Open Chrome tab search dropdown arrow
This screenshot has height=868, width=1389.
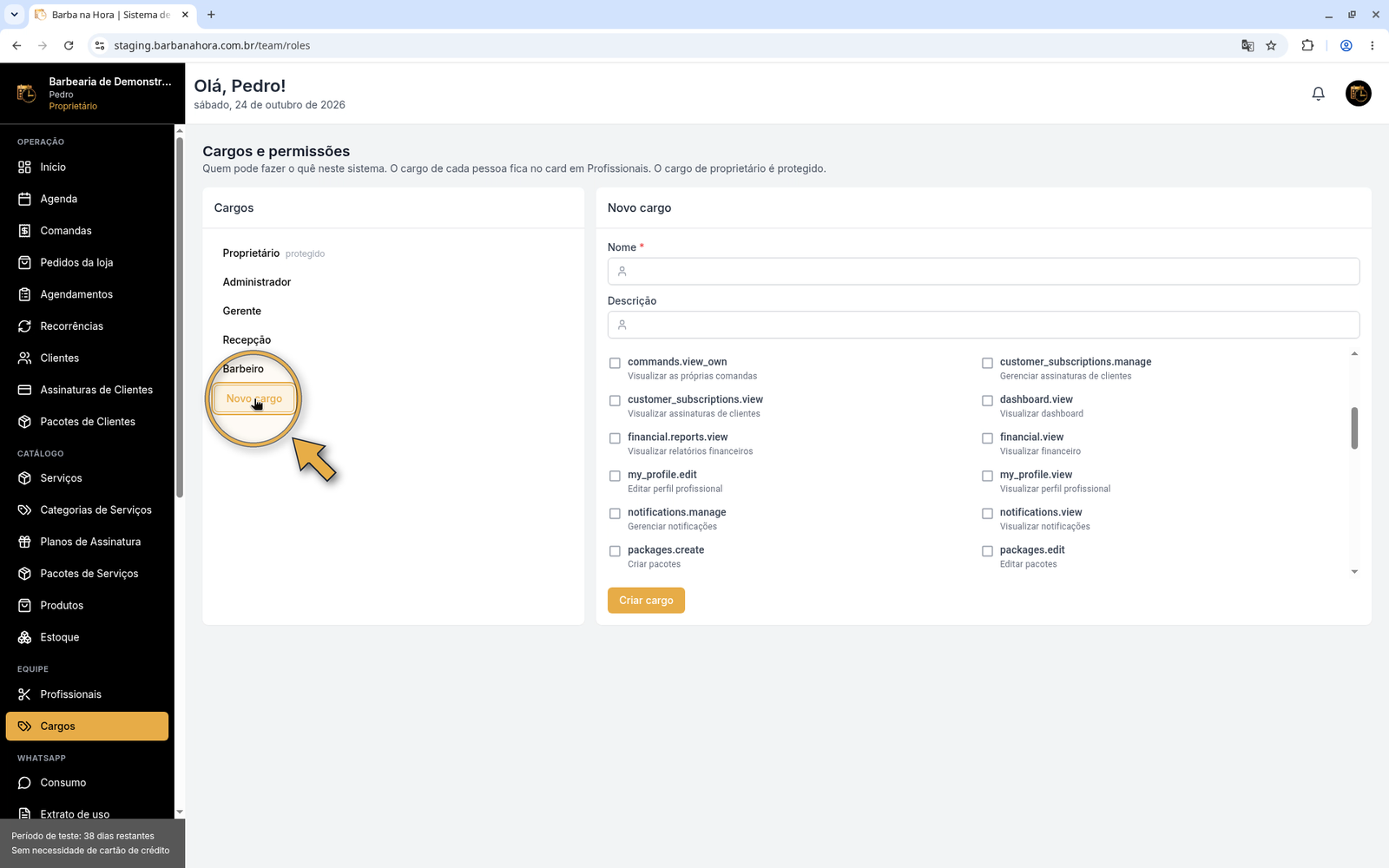14,14
